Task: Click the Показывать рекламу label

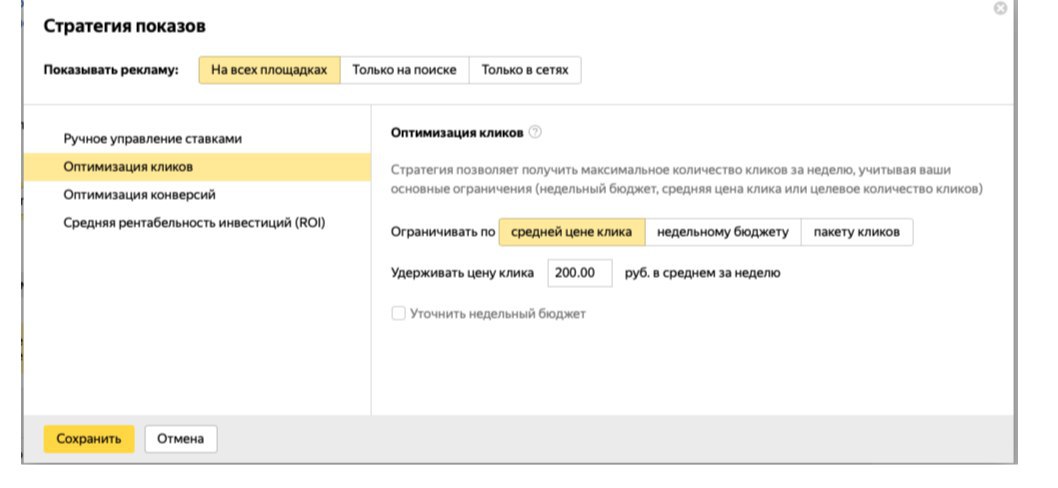Action: tap(111, 70)
